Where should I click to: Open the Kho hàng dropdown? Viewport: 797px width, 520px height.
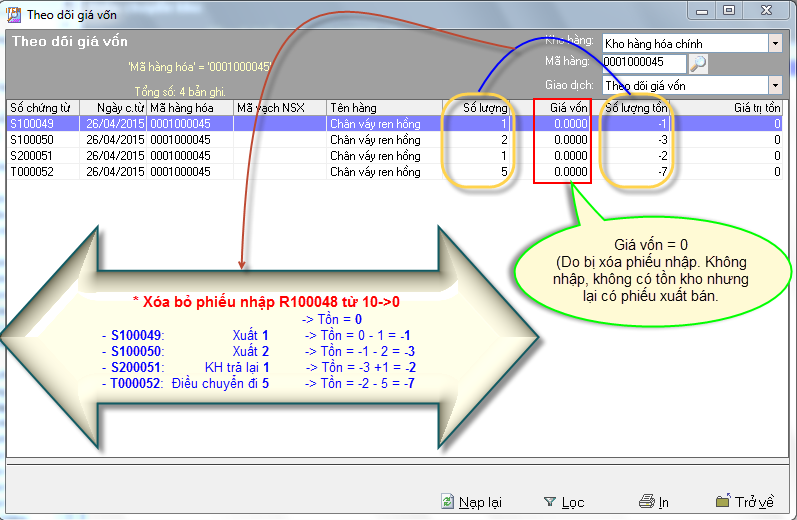[775, 44]
